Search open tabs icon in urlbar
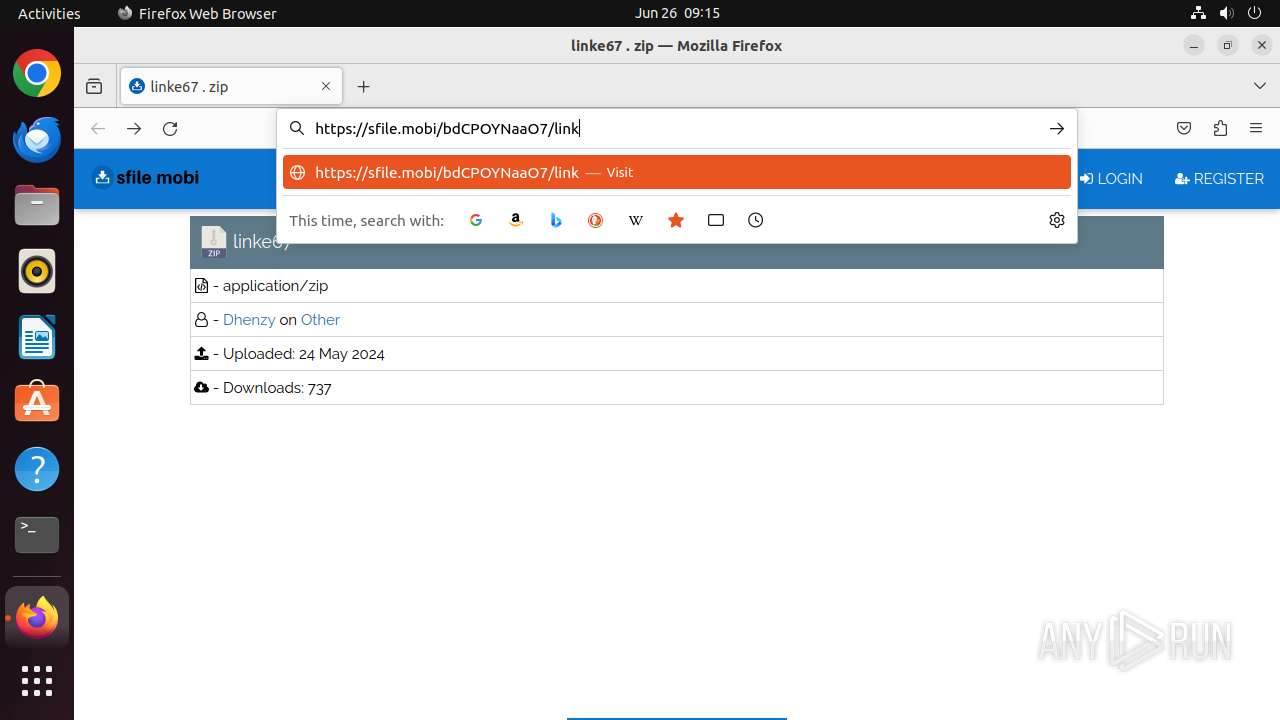Image resolution: width=1280 pixels, height=720 pixels. click(716, 220)
